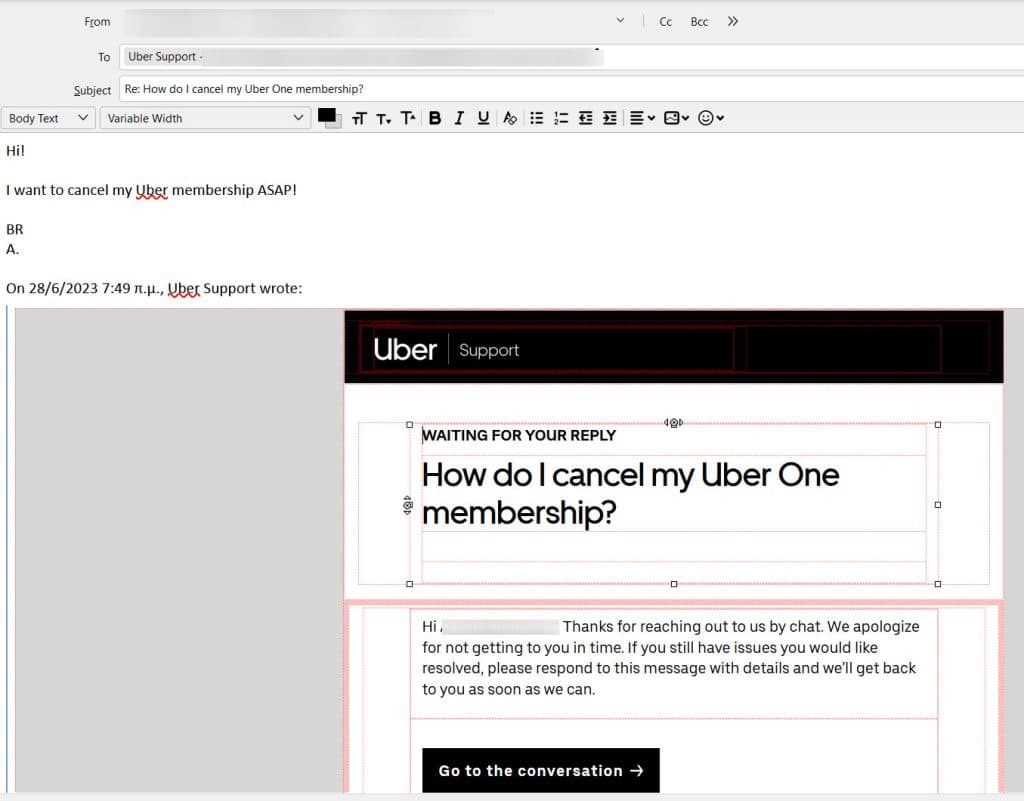Indent the text
Image resolution: width=1024 pixels, height=801 pixels.
coord(610,118)
